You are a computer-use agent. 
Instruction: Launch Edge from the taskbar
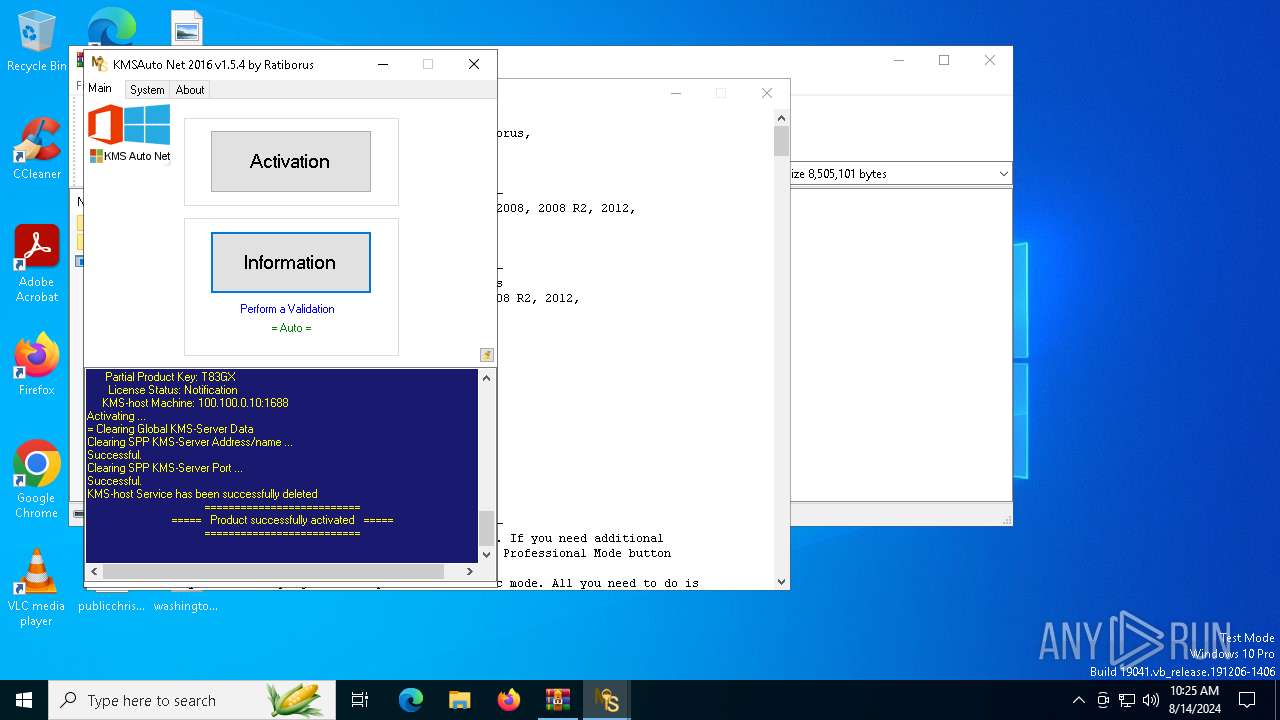pos(411,700)
